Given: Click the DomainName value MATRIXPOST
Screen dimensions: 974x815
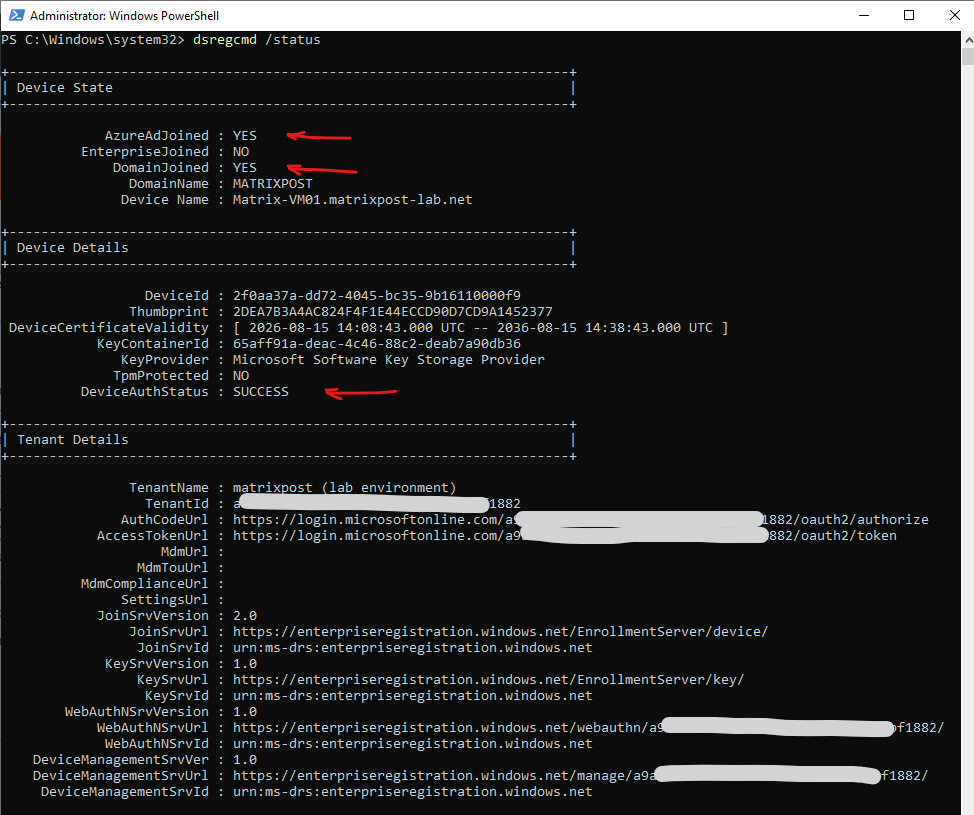Looking at the screenshot, I should (x=273, y=184).
